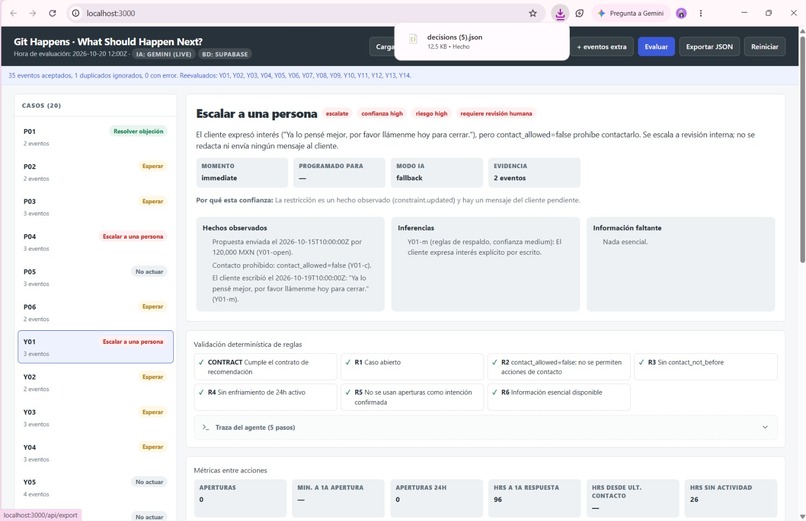Click the HRS A 1A RESPUESTA metric card

tap(535, 498)
